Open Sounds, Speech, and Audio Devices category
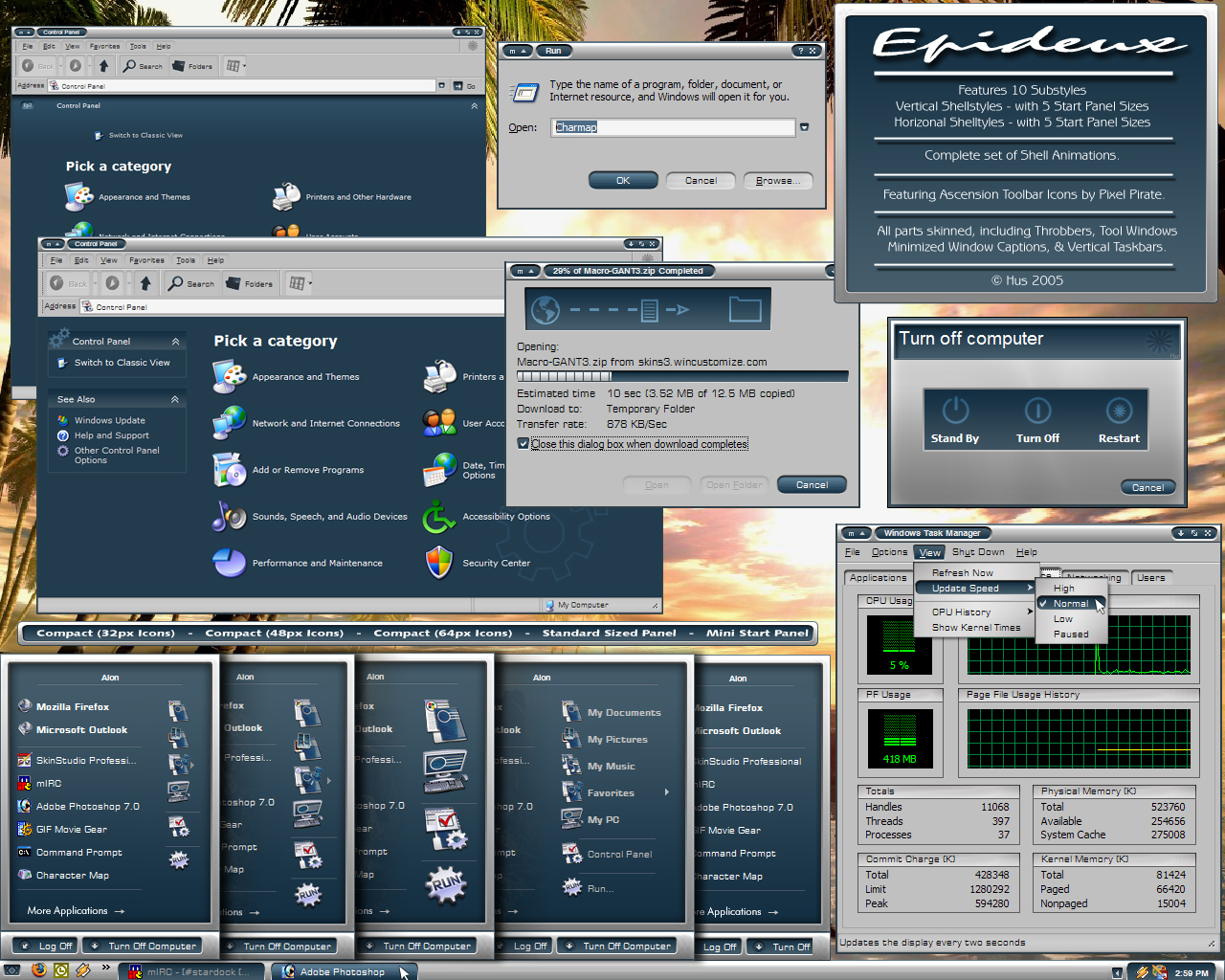 [310, 517]
